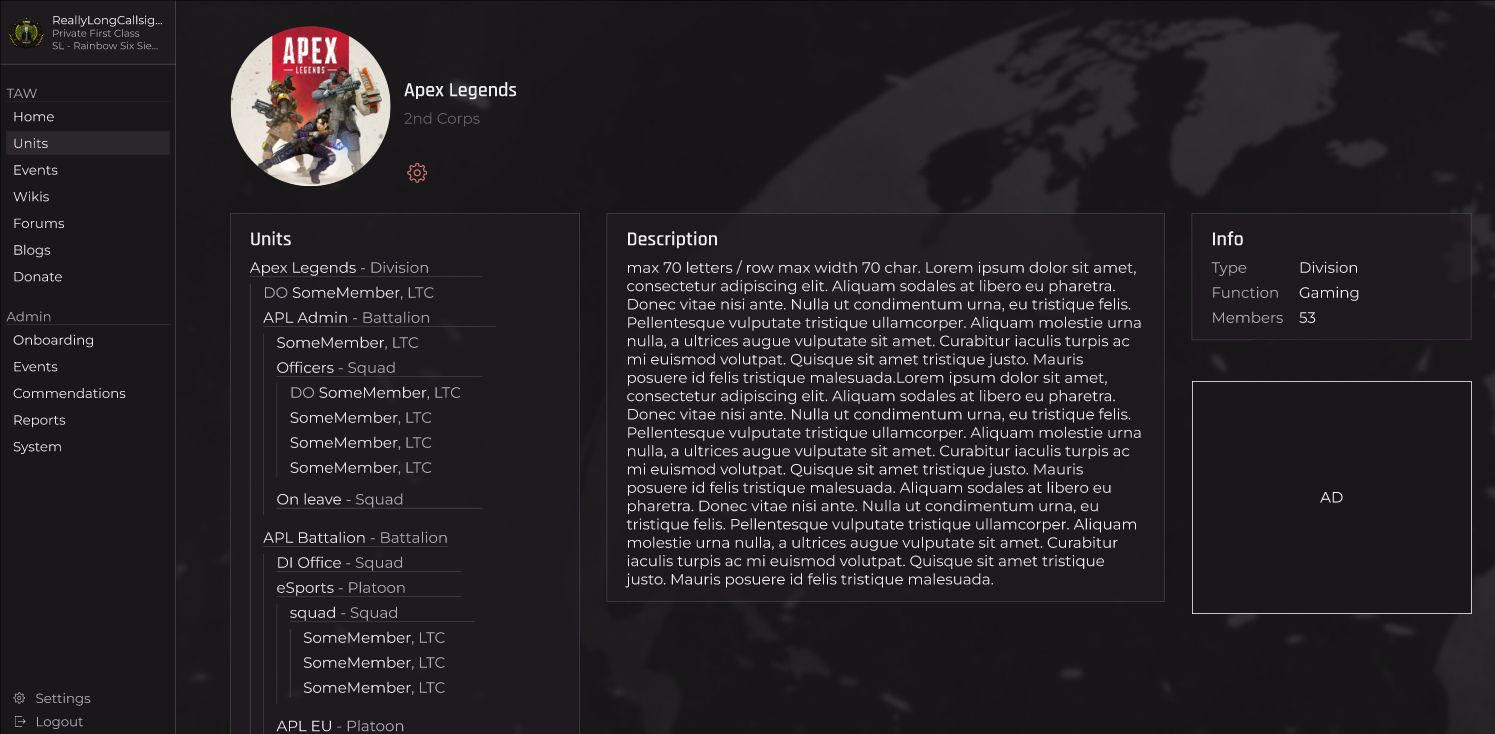Image resolution: width=1495 pixels, height=734 pixels.
Task: Click the Units panel heading
Action: click(270, 239)
